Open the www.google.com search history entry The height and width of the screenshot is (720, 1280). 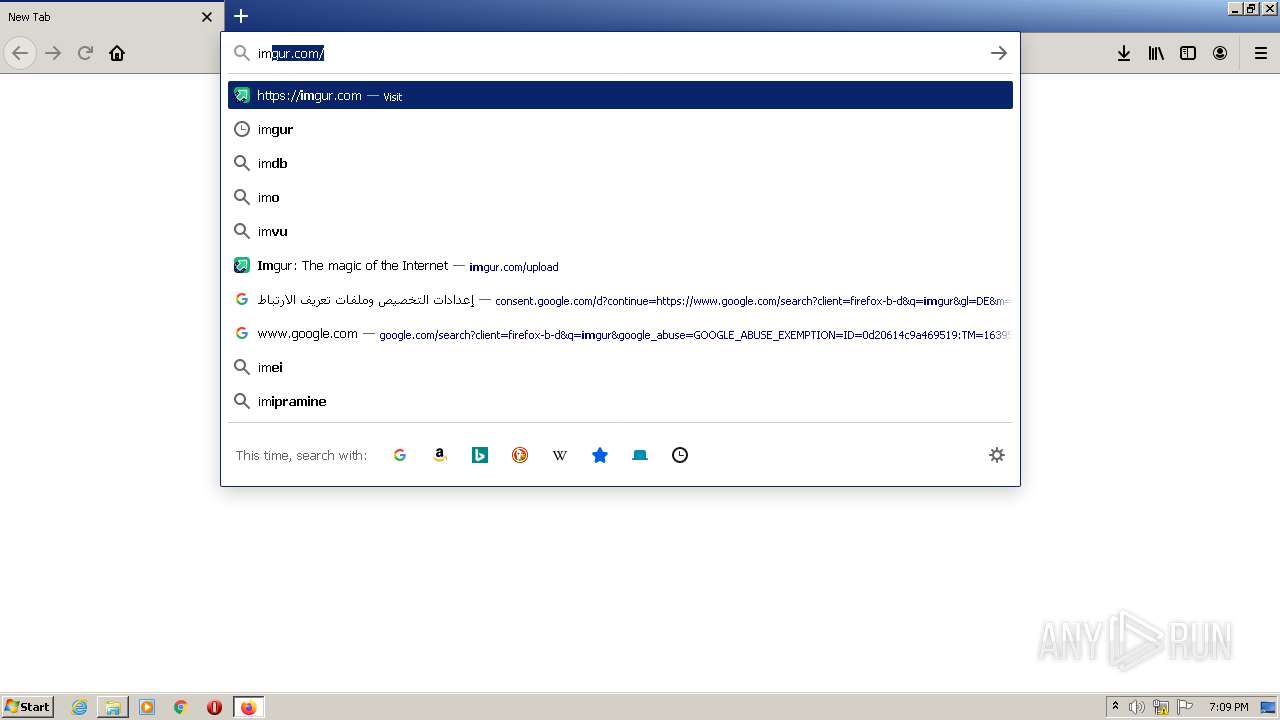[620, 333]
